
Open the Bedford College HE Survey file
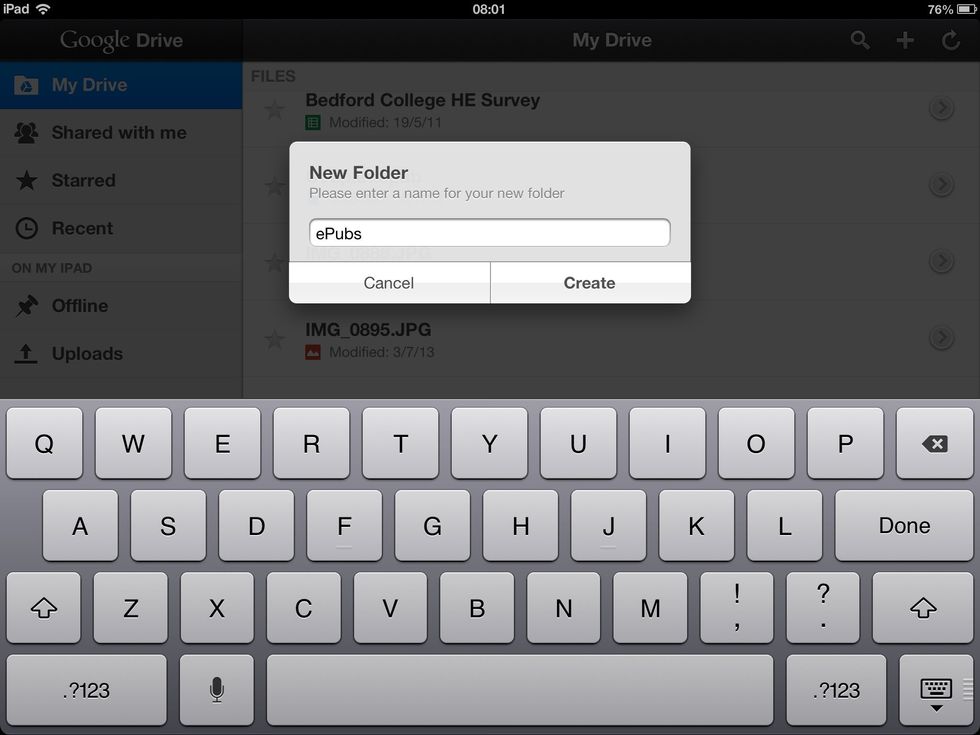pyautogui.click(x=611, y=110)
